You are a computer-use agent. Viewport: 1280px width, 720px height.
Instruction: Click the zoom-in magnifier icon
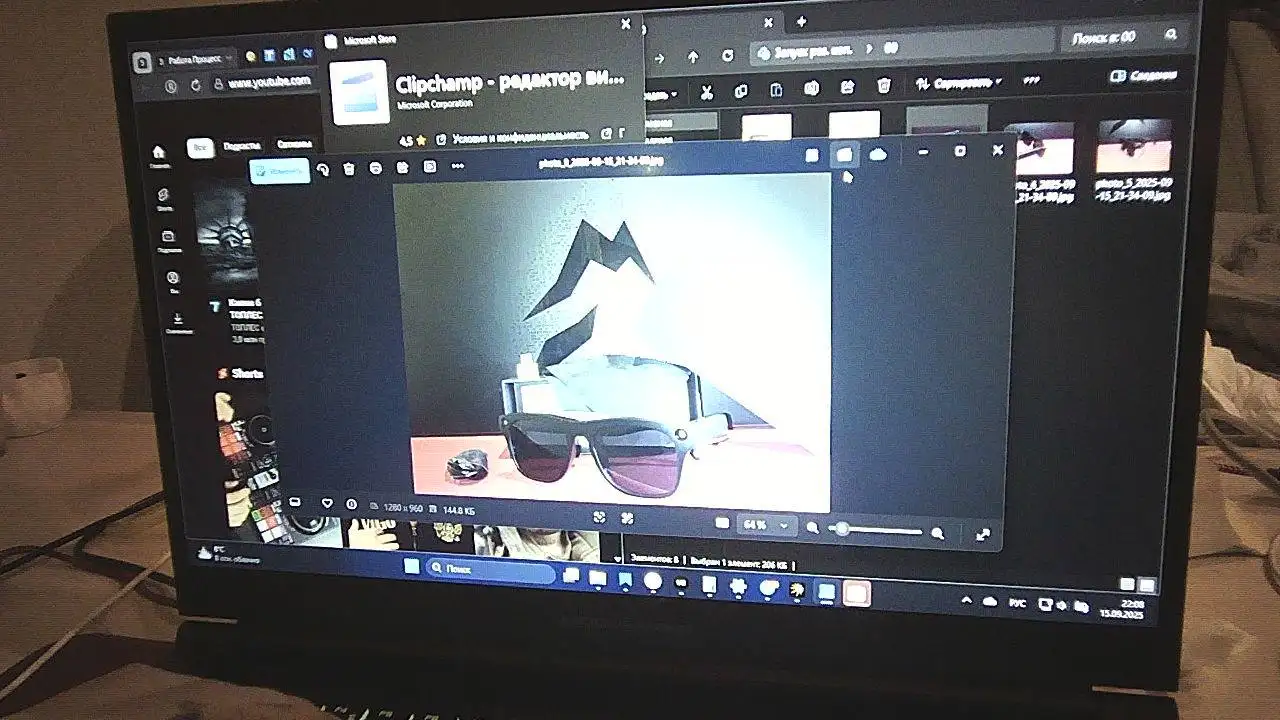[x=937, y=533]
